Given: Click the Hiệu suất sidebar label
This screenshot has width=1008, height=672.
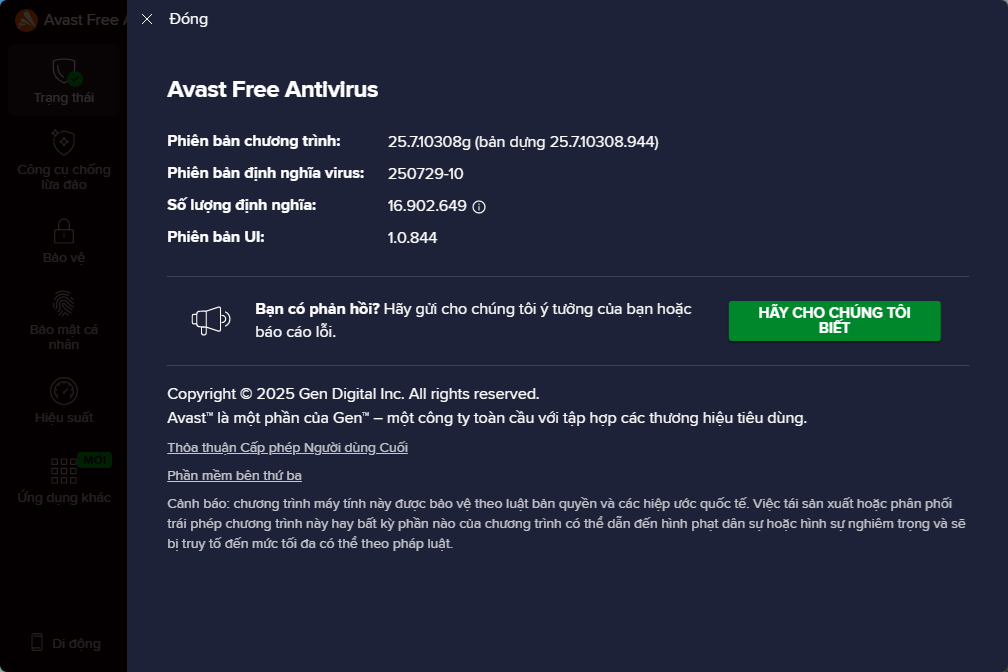Looking at the screenshot, I should (64, 418).
